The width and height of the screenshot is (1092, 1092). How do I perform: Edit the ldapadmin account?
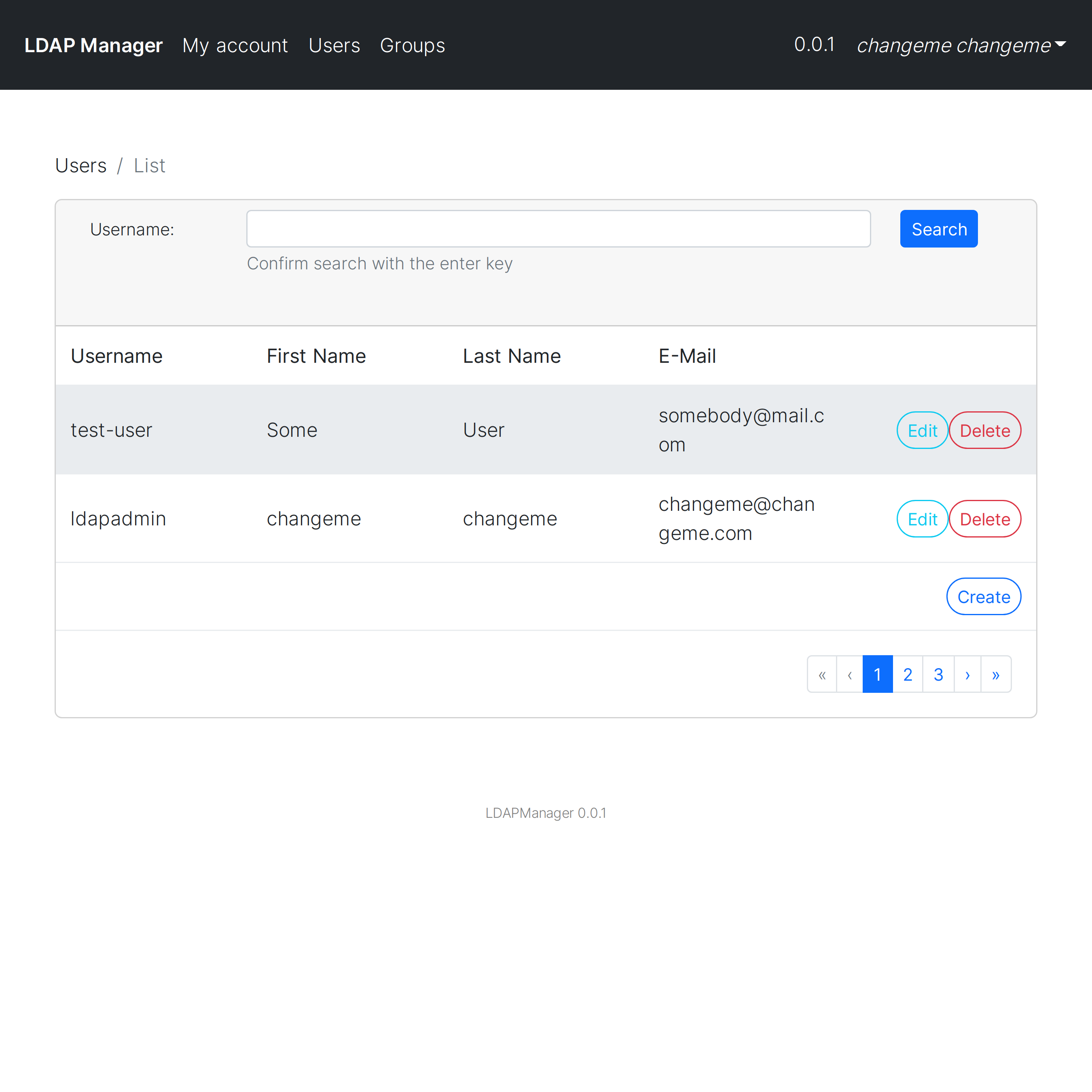922,519
